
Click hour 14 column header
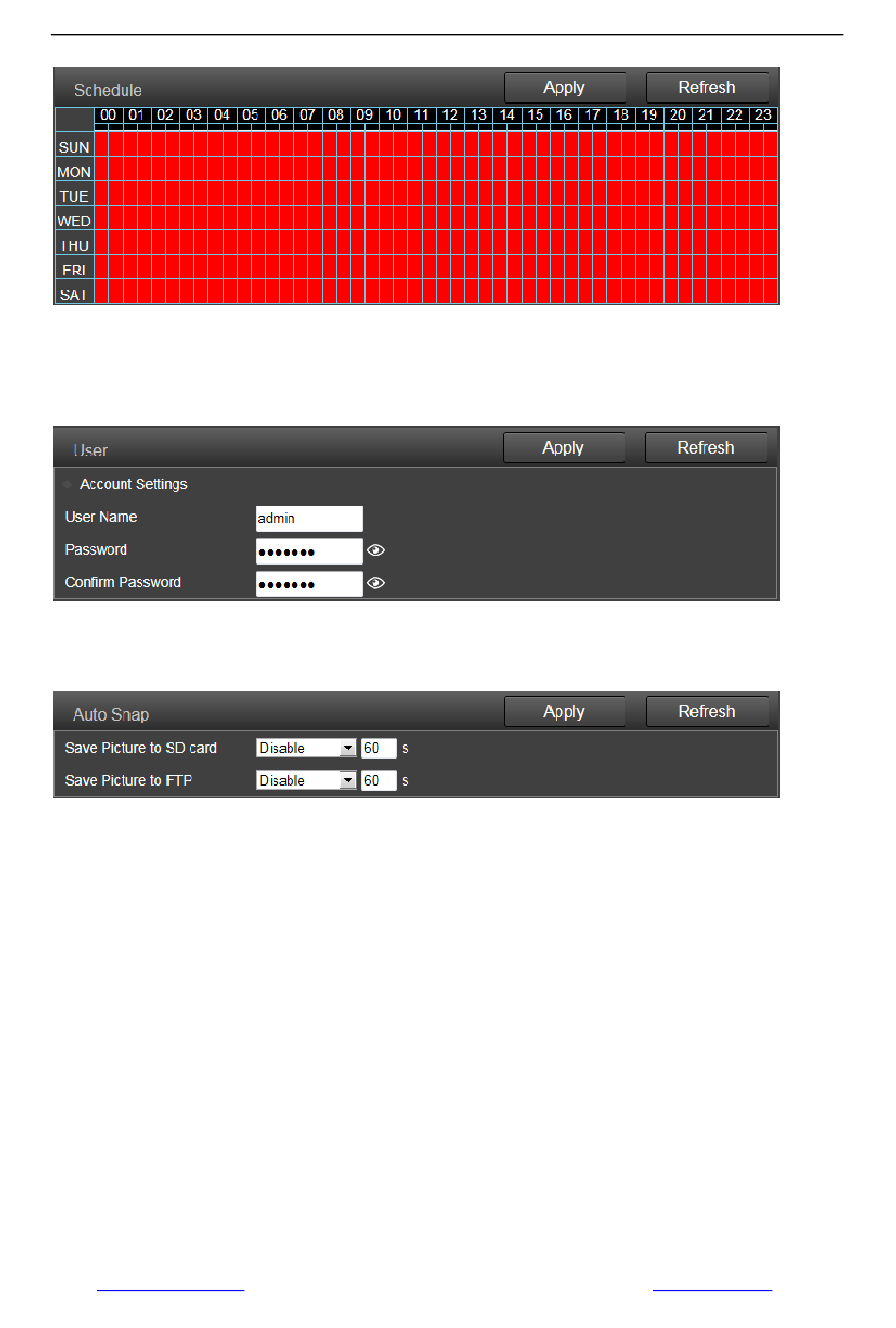[507, 115]
